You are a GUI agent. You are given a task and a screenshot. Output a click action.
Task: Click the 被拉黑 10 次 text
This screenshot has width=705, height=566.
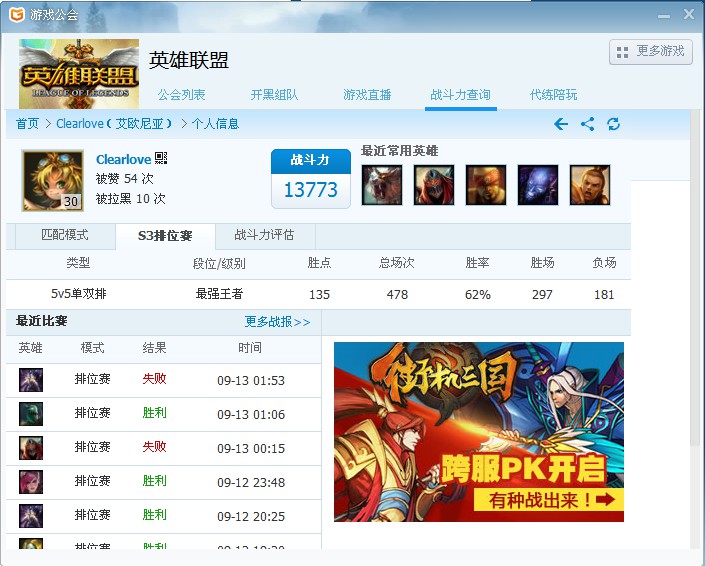pos(130,199)
